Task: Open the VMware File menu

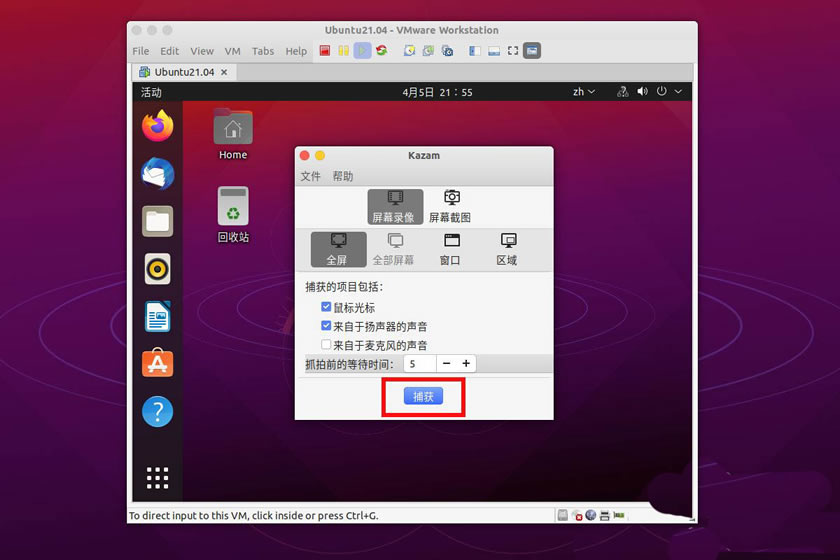Action: coord(141,51)
